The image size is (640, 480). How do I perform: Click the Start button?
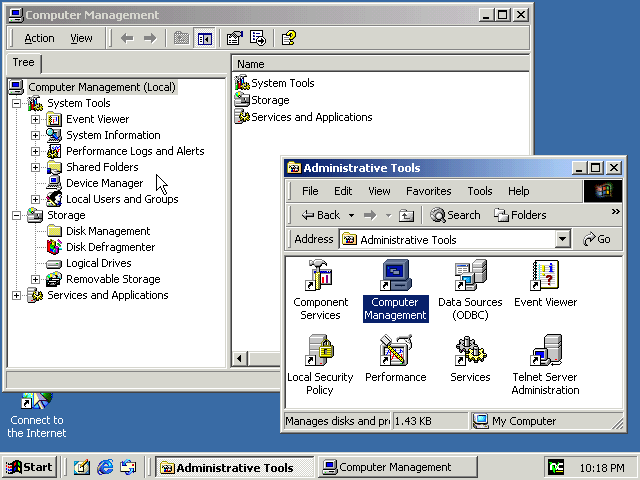[x=29, y=467]
